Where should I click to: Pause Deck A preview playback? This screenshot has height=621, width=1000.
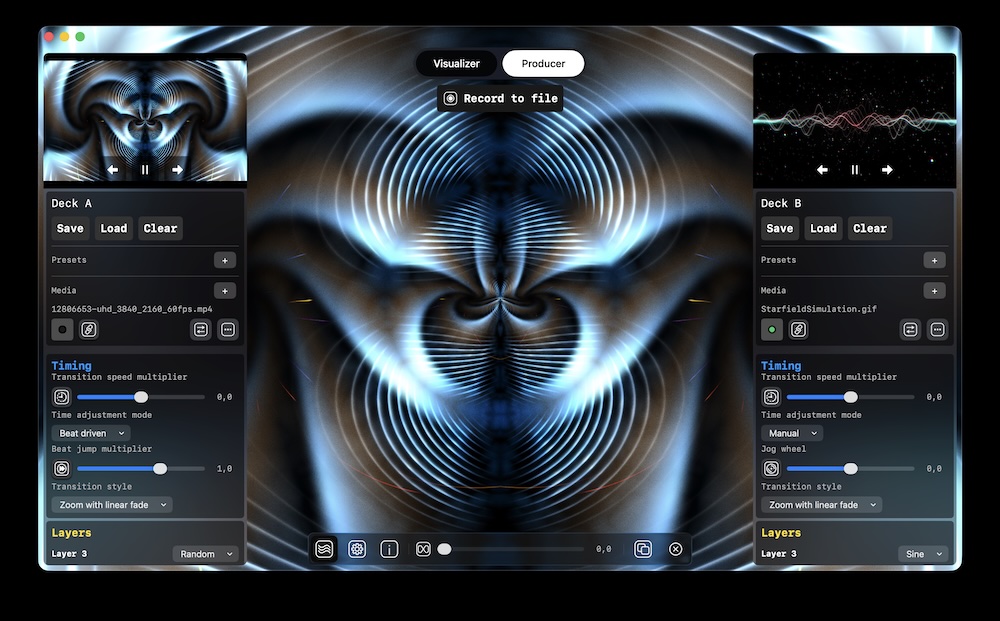(x=145, y=170)
